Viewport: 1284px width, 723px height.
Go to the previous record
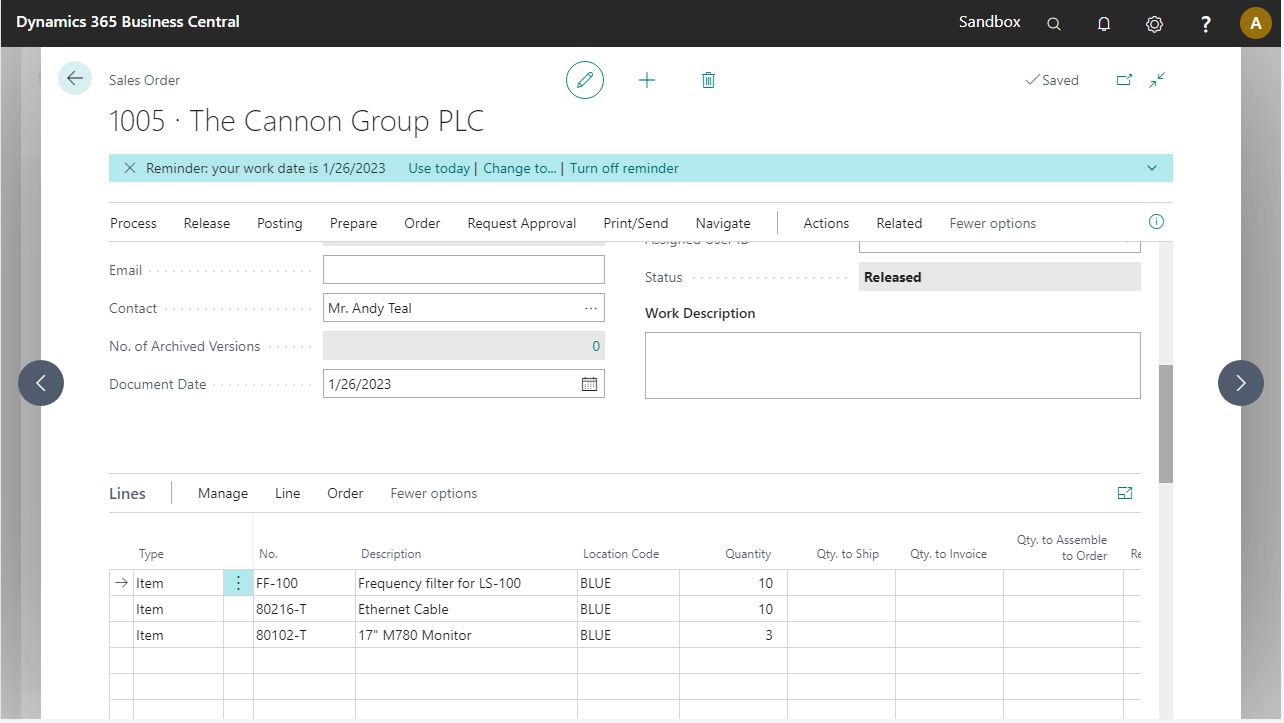click(x=41, y=382)
